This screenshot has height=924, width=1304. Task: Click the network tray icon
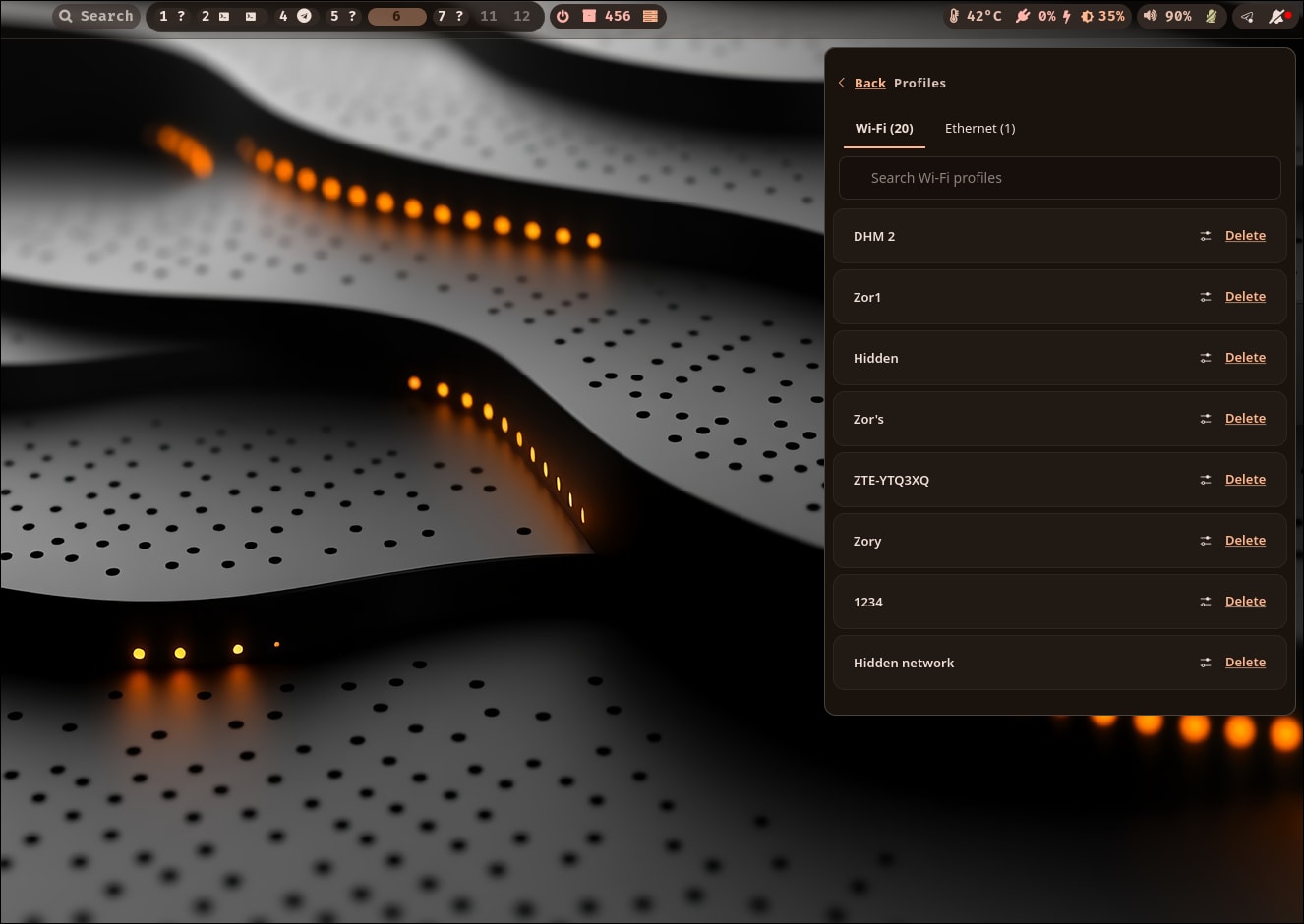(x=1247, y=16)
